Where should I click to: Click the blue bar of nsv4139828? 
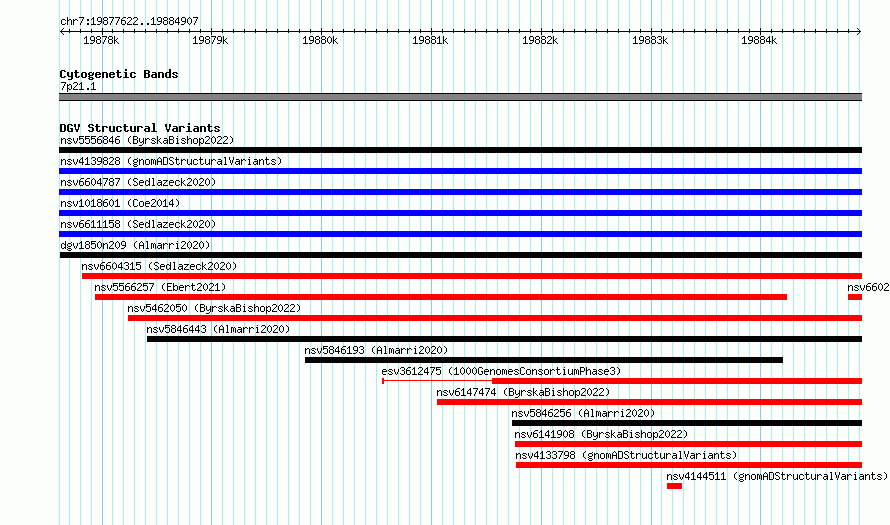click(460, 171)
